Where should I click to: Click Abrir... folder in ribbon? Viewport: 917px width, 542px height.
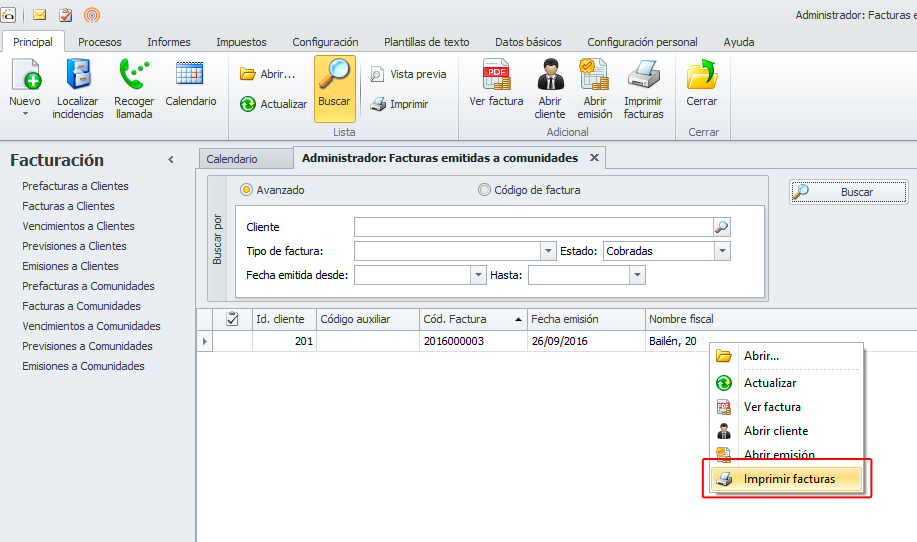coord(267,74)
